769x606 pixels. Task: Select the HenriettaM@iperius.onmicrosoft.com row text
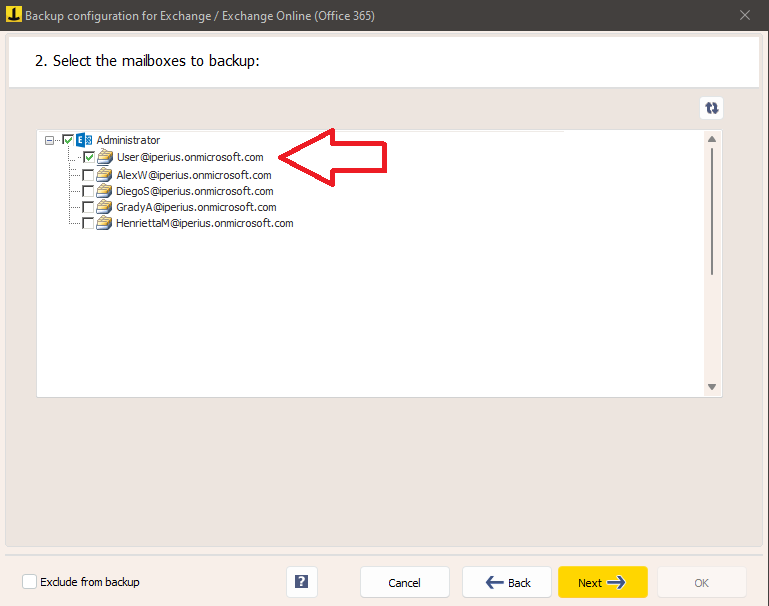[205, 224]
